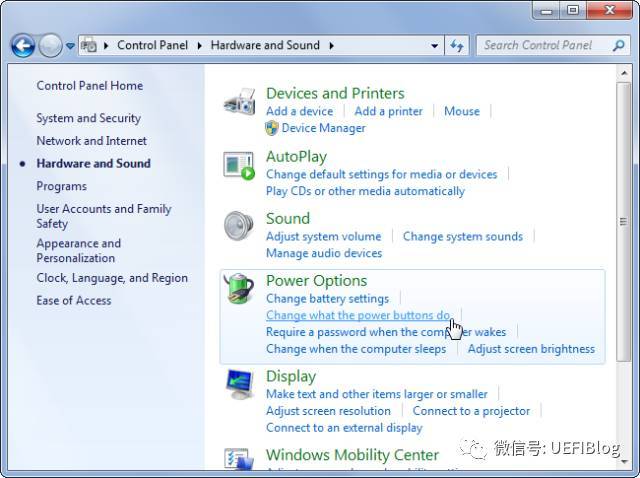This screenshot has height=478, width=640.
Task: Click Change battery settings link
Action: click(x=327, y=298)
